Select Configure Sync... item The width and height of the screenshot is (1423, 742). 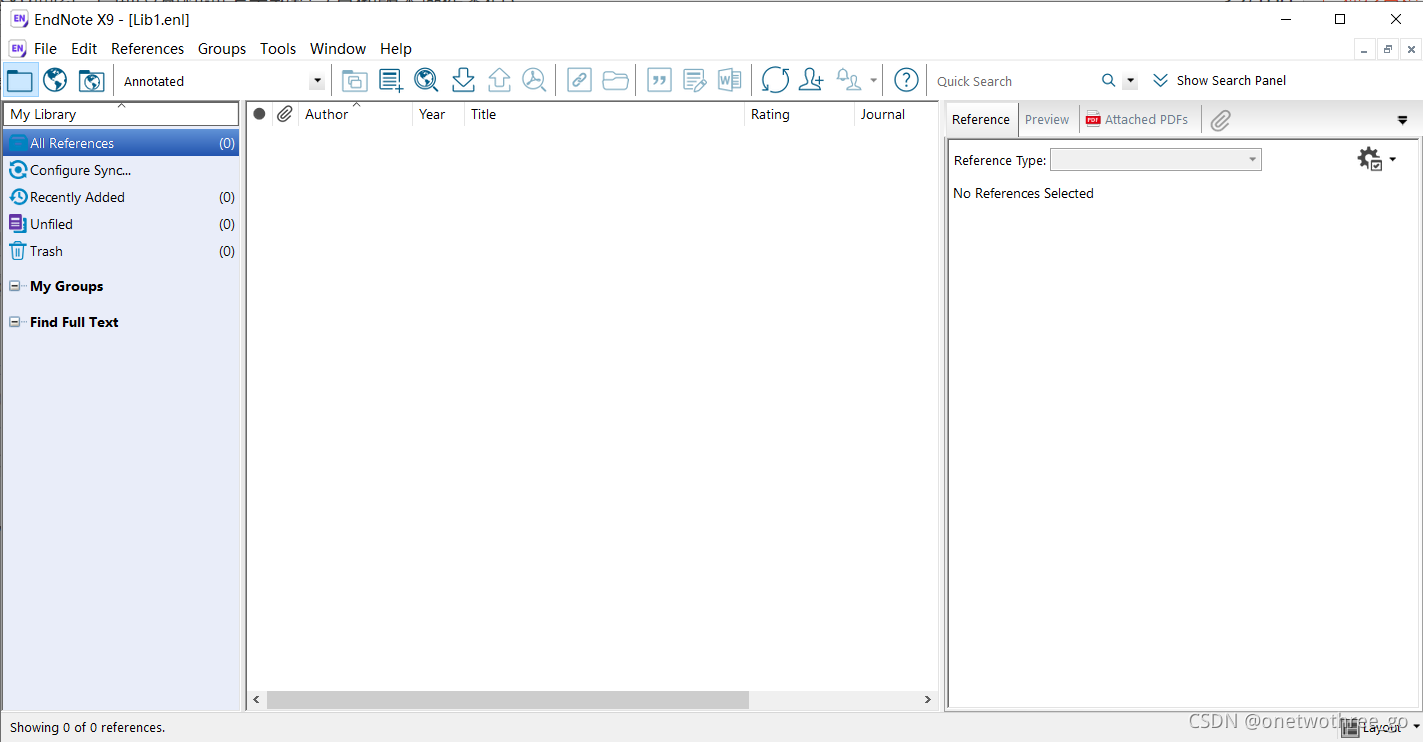point(121,170)
